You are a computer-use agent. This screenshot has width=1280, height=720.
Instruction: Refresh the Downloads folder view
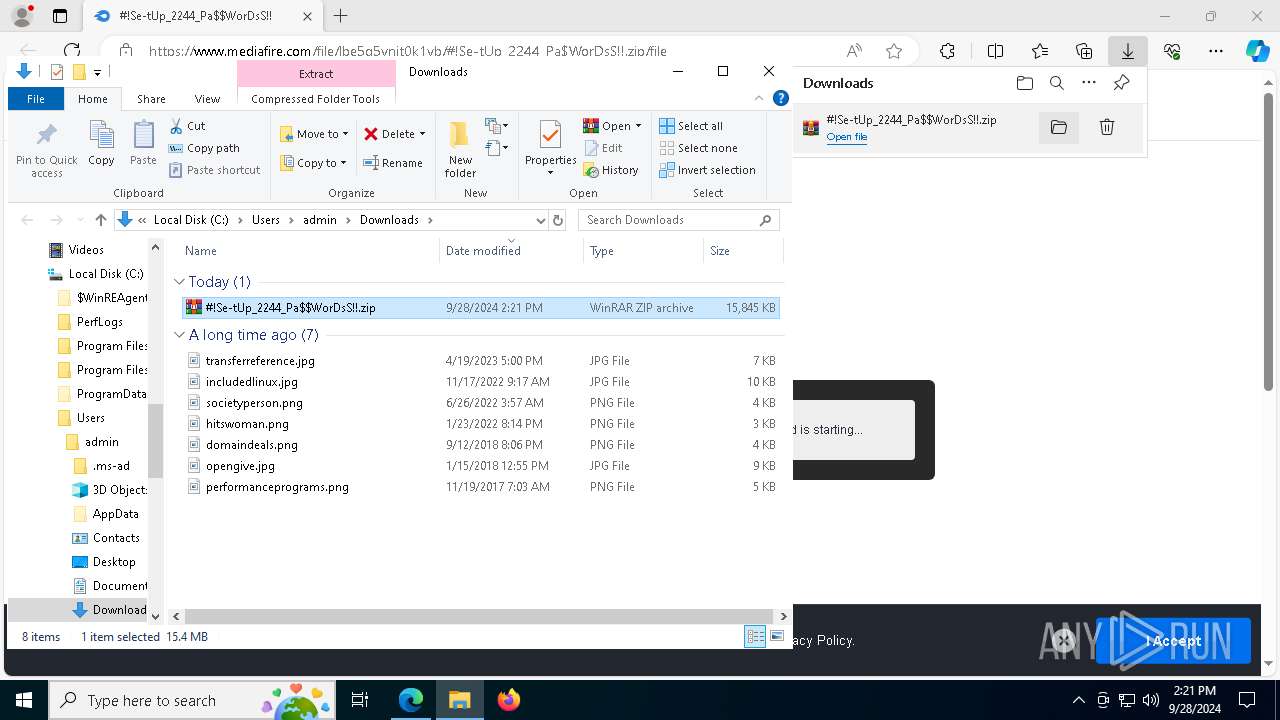point(558,220)
